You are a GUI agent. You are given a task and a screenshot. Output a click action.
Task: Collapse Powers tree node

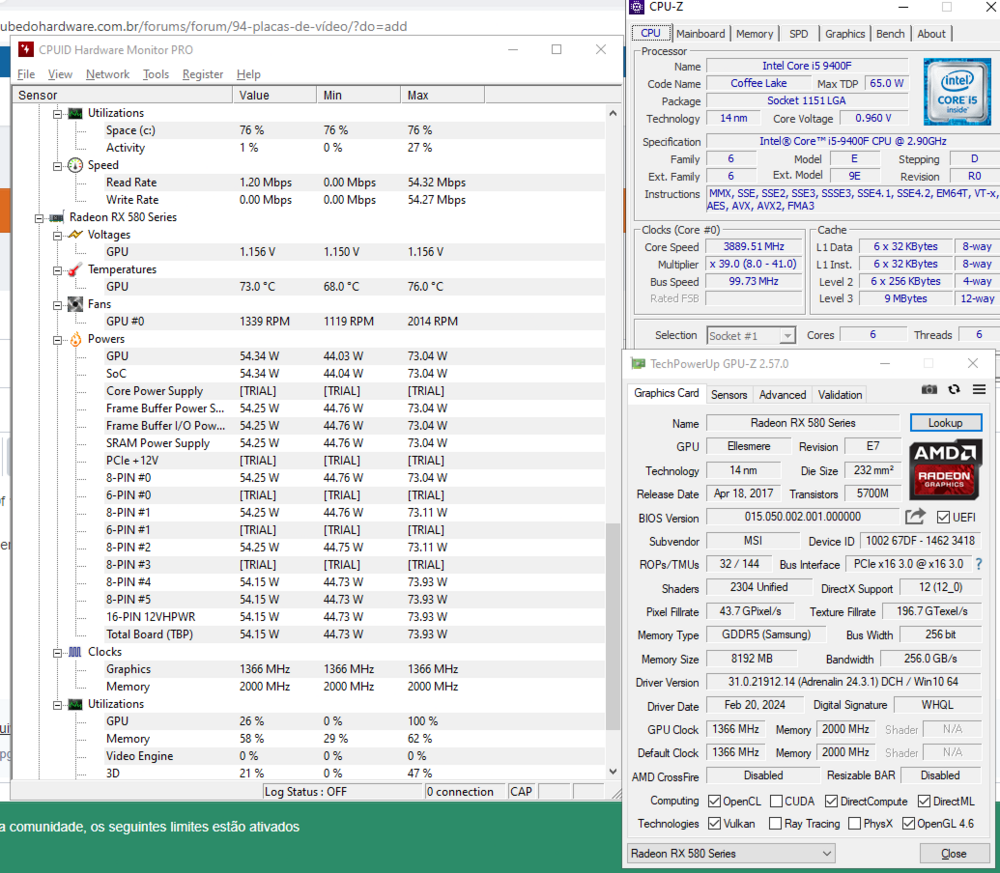[x=57, y=340]
